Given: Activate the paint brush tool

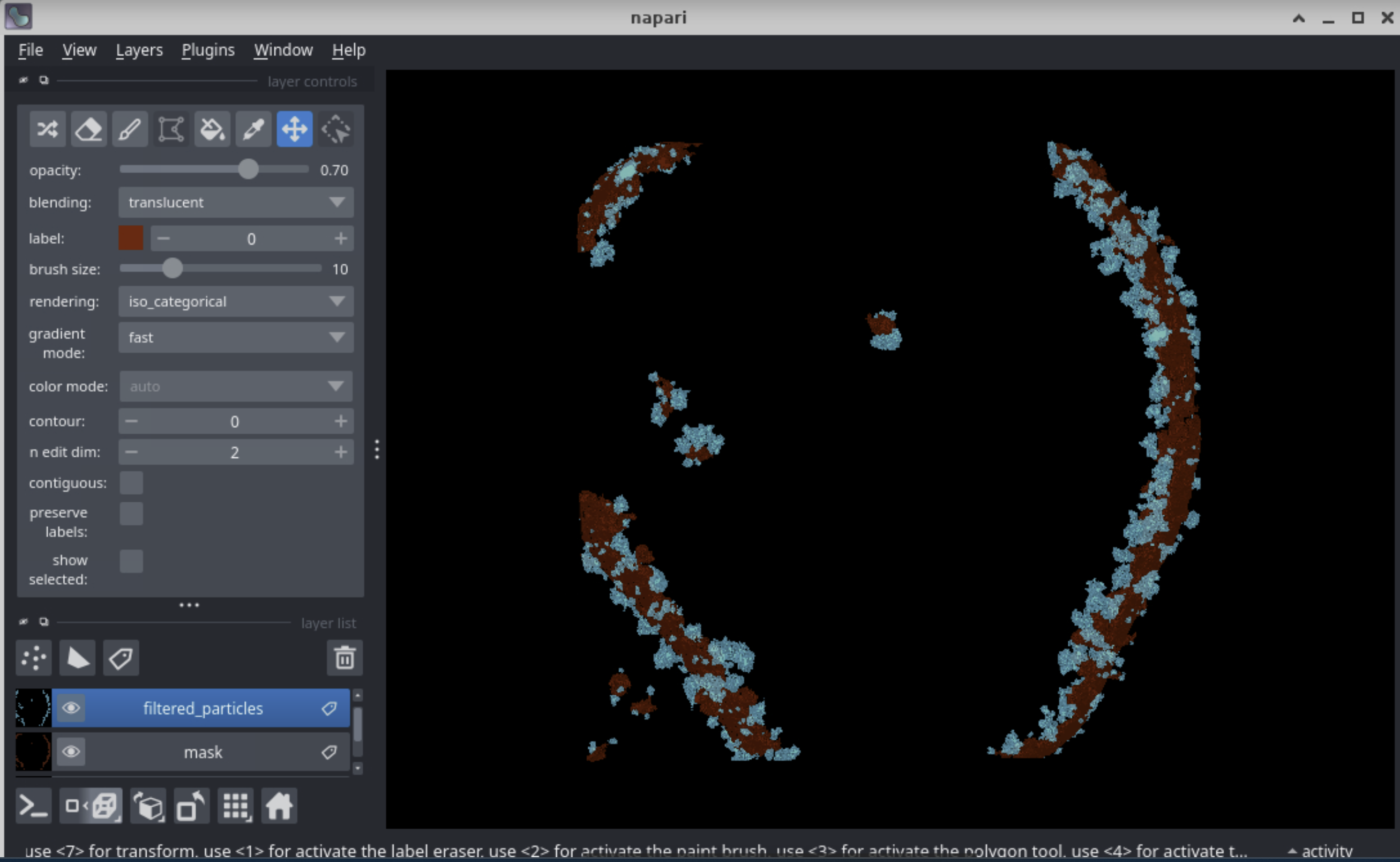Looking at the screenshot, I should [130, 129].
